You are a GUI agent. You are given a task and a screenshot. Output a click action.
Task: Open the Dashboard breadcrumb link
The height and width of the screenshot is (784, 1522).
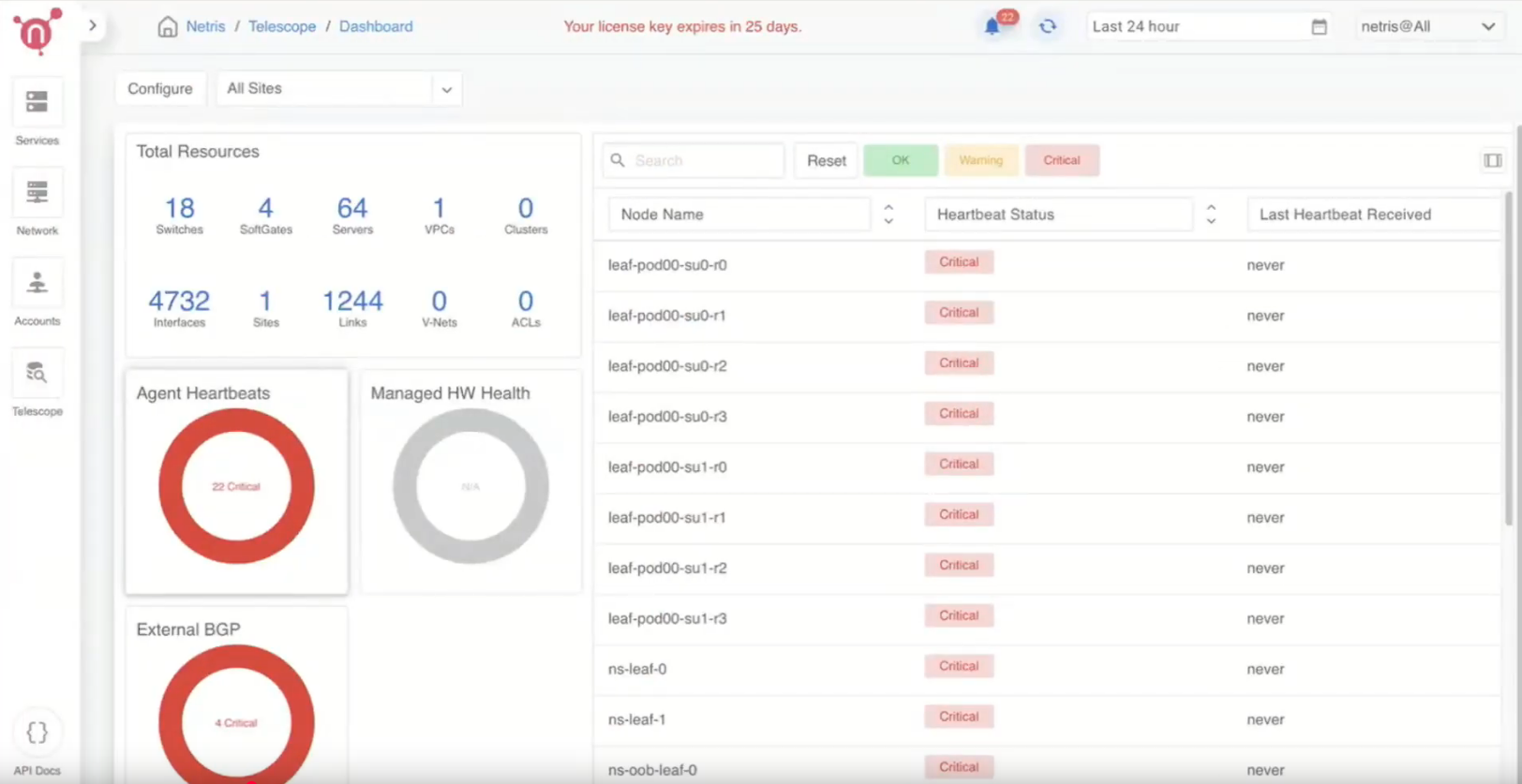point(376,26)
